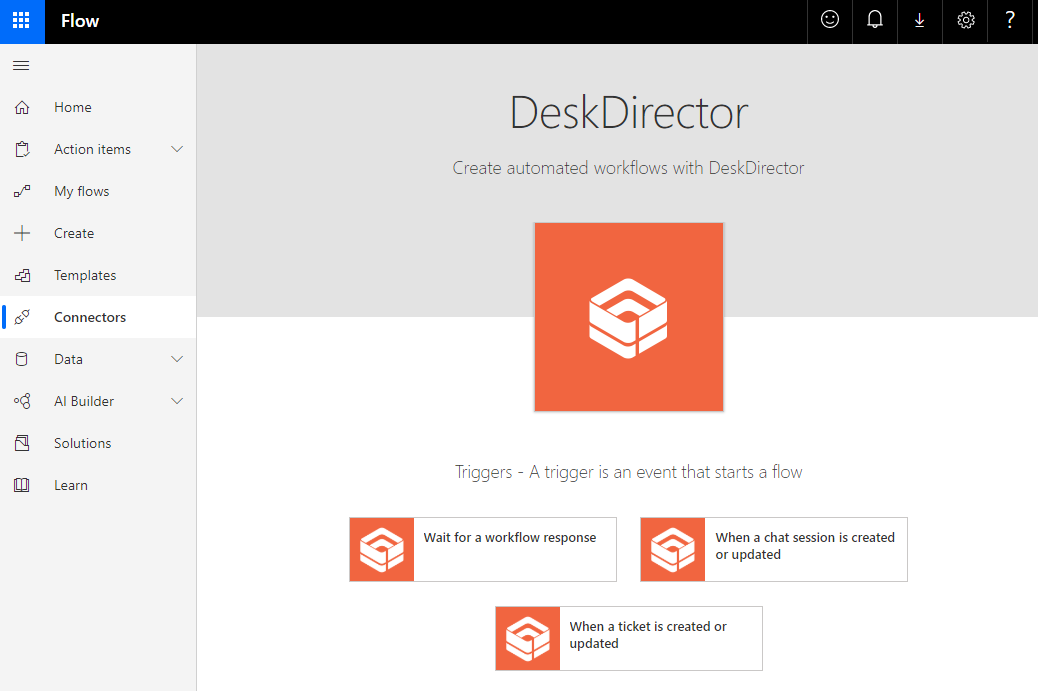Image resolution: width=1038 pixels, height=691 pixels.
Task: Open the notifications bell icon
Action: 874,21
